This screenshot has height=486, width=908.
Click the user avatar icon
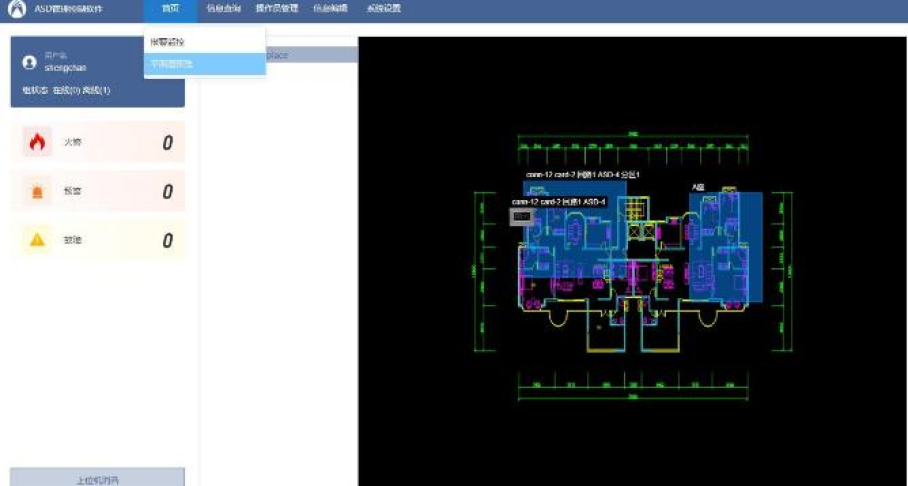29,62
